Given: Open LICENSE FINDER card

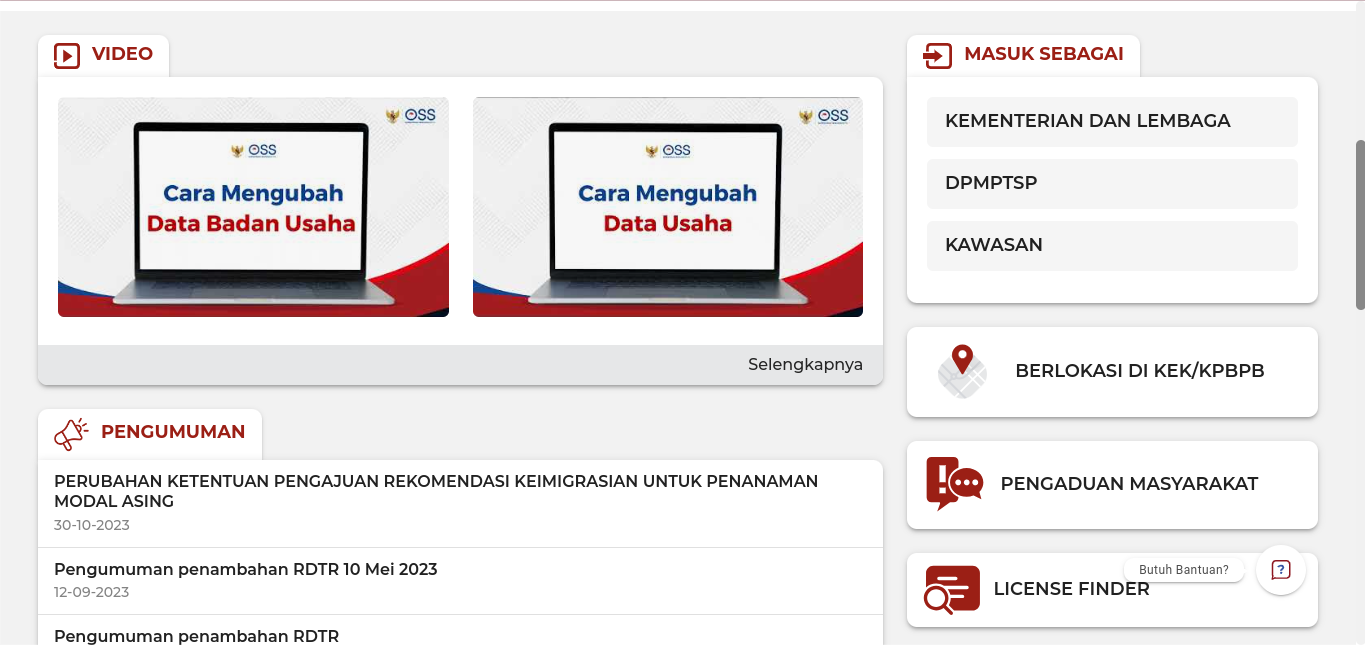Looking at the screenshot, I should click(1112, 590).
